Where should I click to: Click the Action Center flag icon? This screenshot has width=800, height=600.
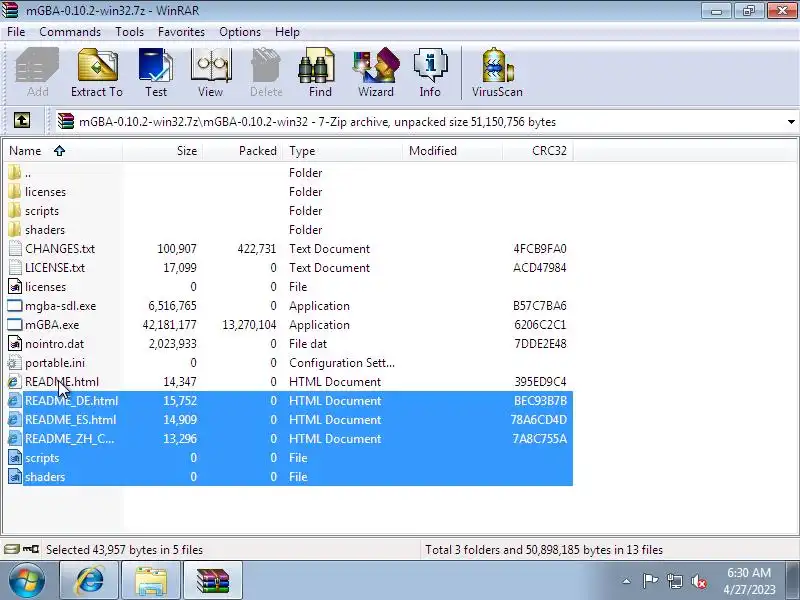point(650,581)
